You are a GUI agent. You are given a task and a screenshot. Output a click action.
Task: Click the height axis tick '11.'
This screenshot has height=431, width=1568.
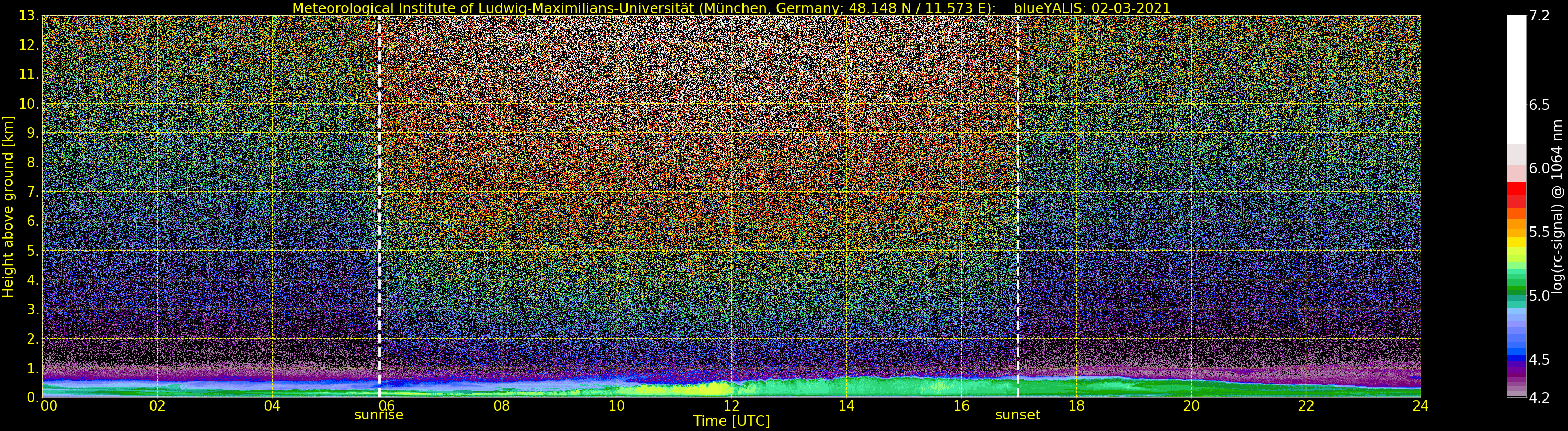(29, 74)
